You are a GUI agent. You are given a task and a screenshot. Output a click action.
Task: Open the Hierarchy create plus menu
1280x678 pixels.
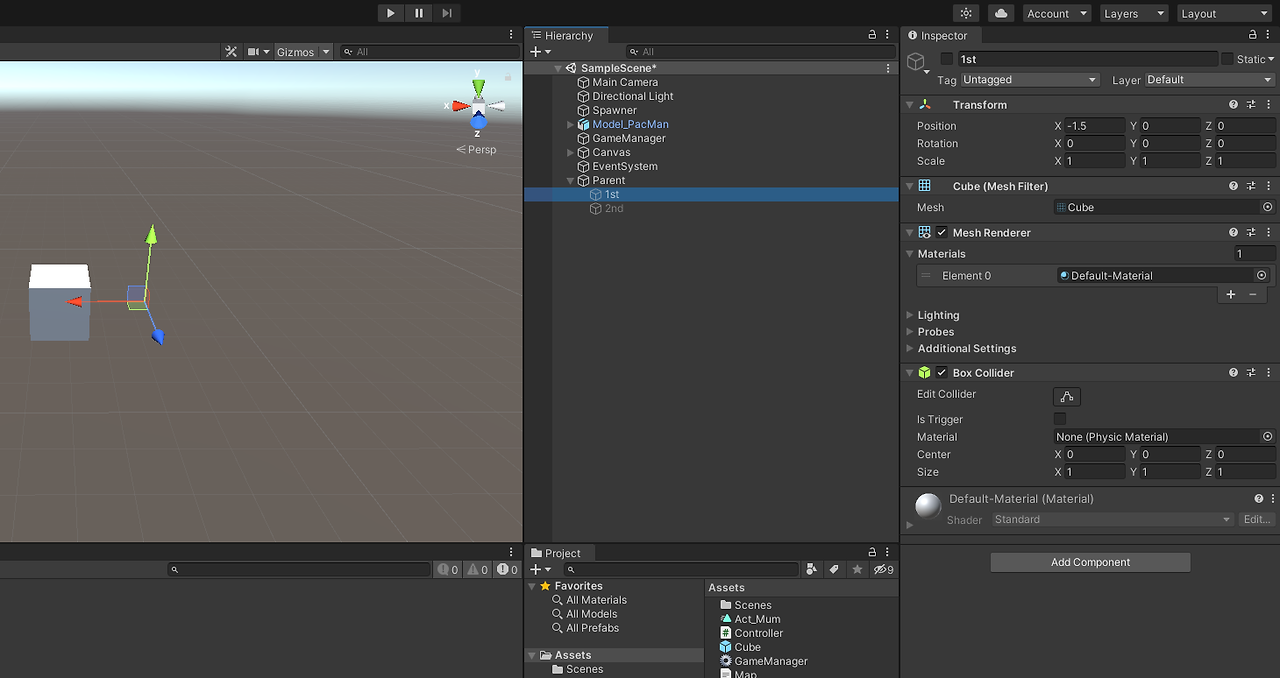pos(537,51)
